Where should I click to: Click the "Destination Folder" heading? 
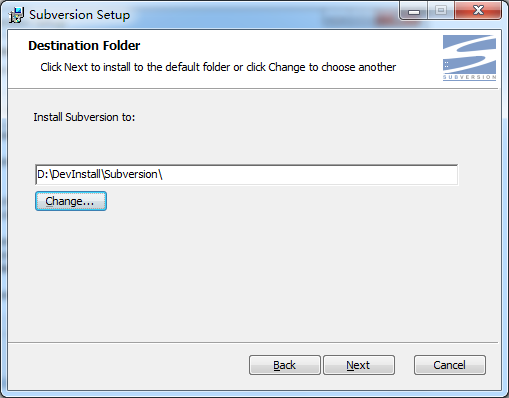(x=84, y=46)
